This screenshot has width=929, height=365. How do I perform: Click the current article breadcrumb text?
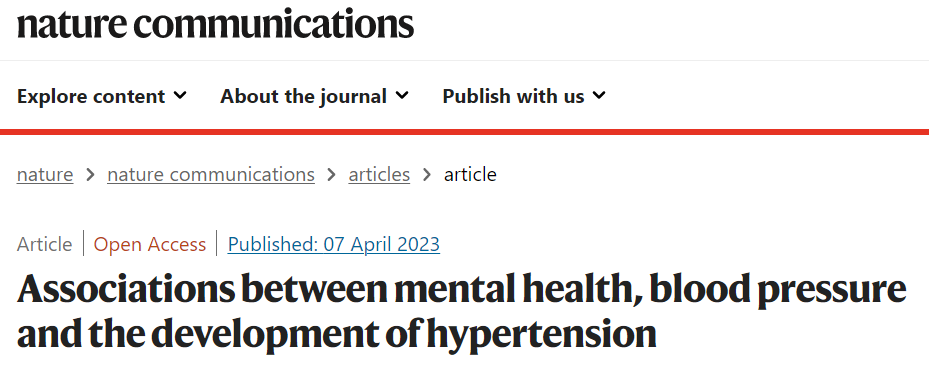(470, 174)
